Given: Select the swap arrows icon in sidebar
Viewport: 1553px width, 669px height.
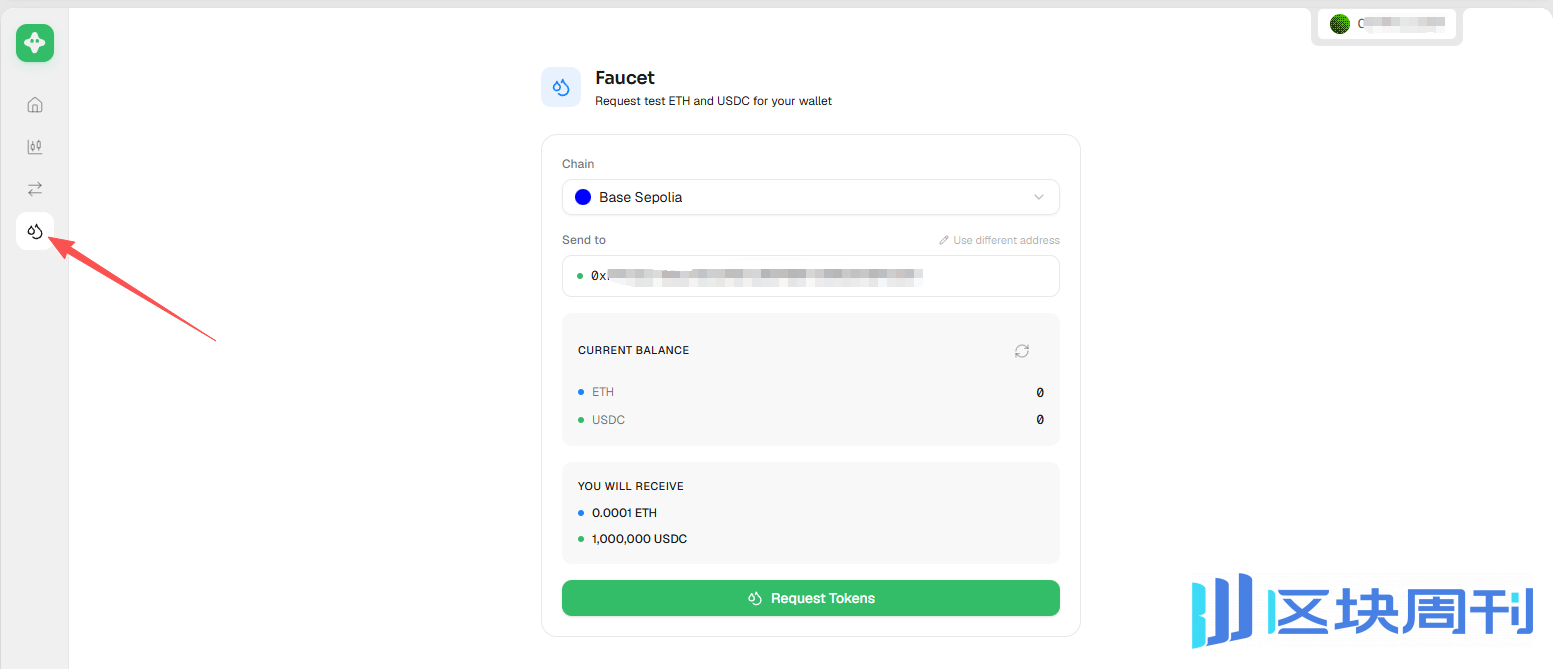Looking at the screenshot, I should (35, 188).
